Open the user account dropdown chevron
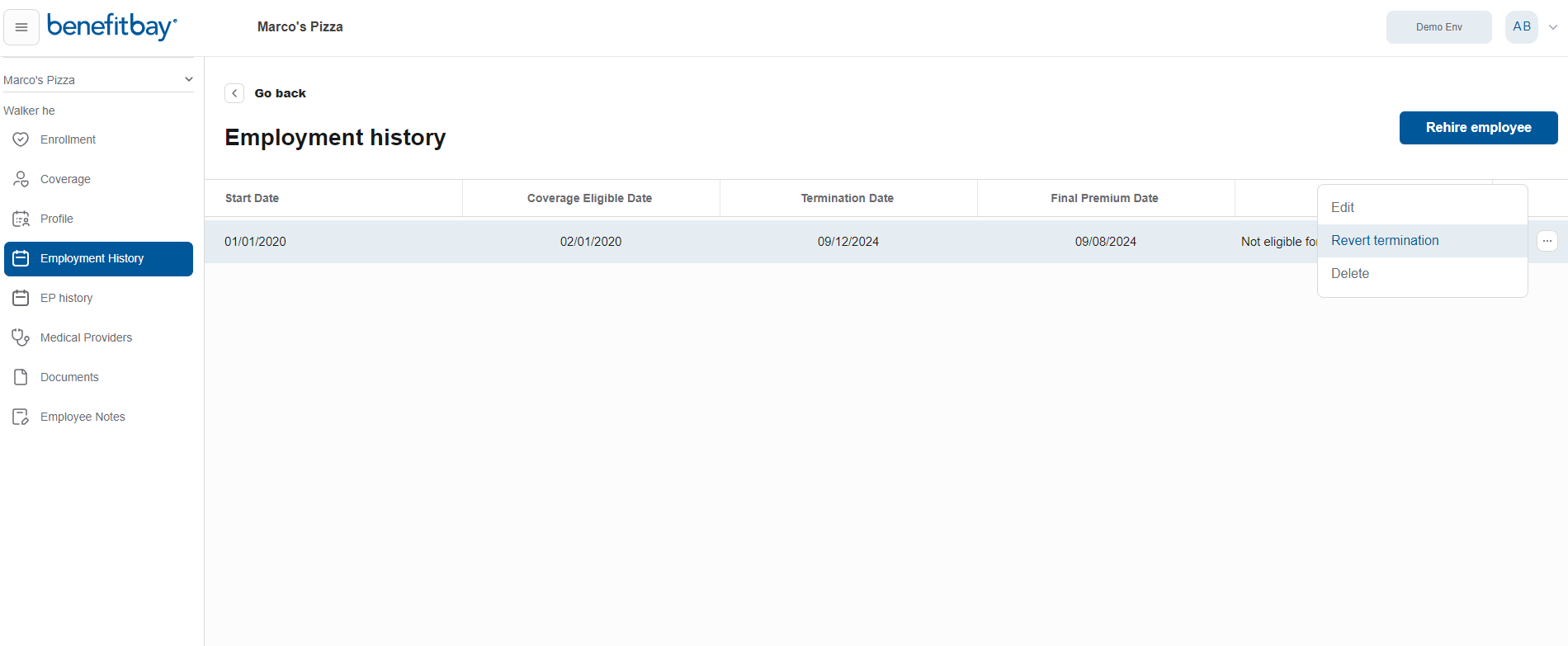1568x646 pixels. (1552, 27)
